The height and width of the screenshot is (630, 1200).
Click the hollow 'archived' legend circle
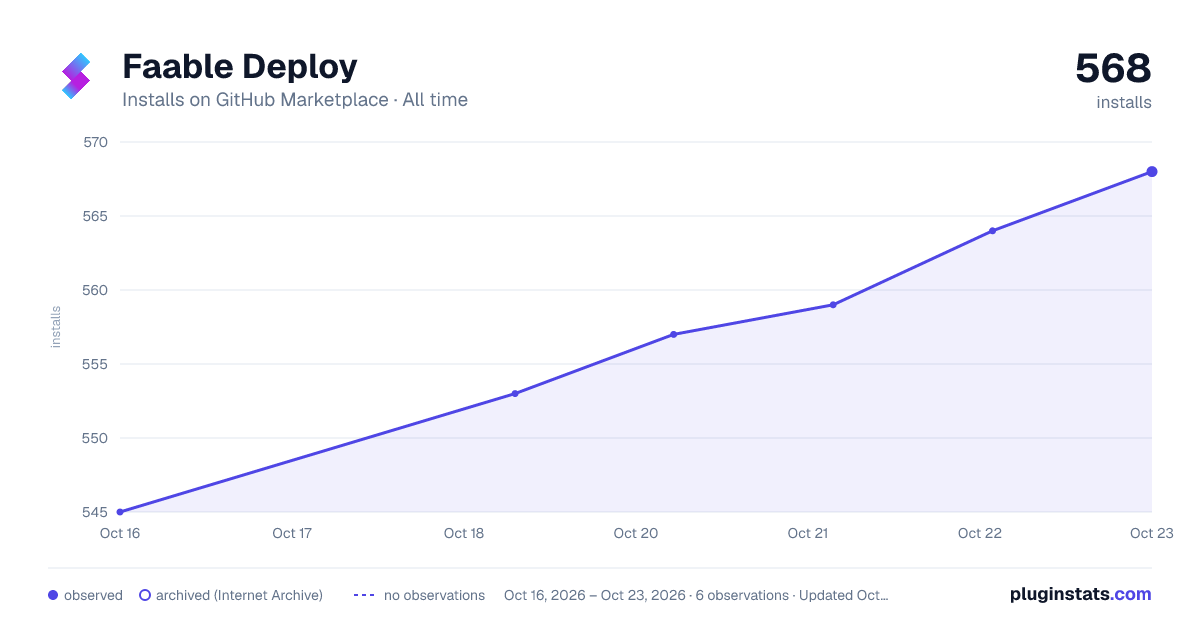(145, 595)
